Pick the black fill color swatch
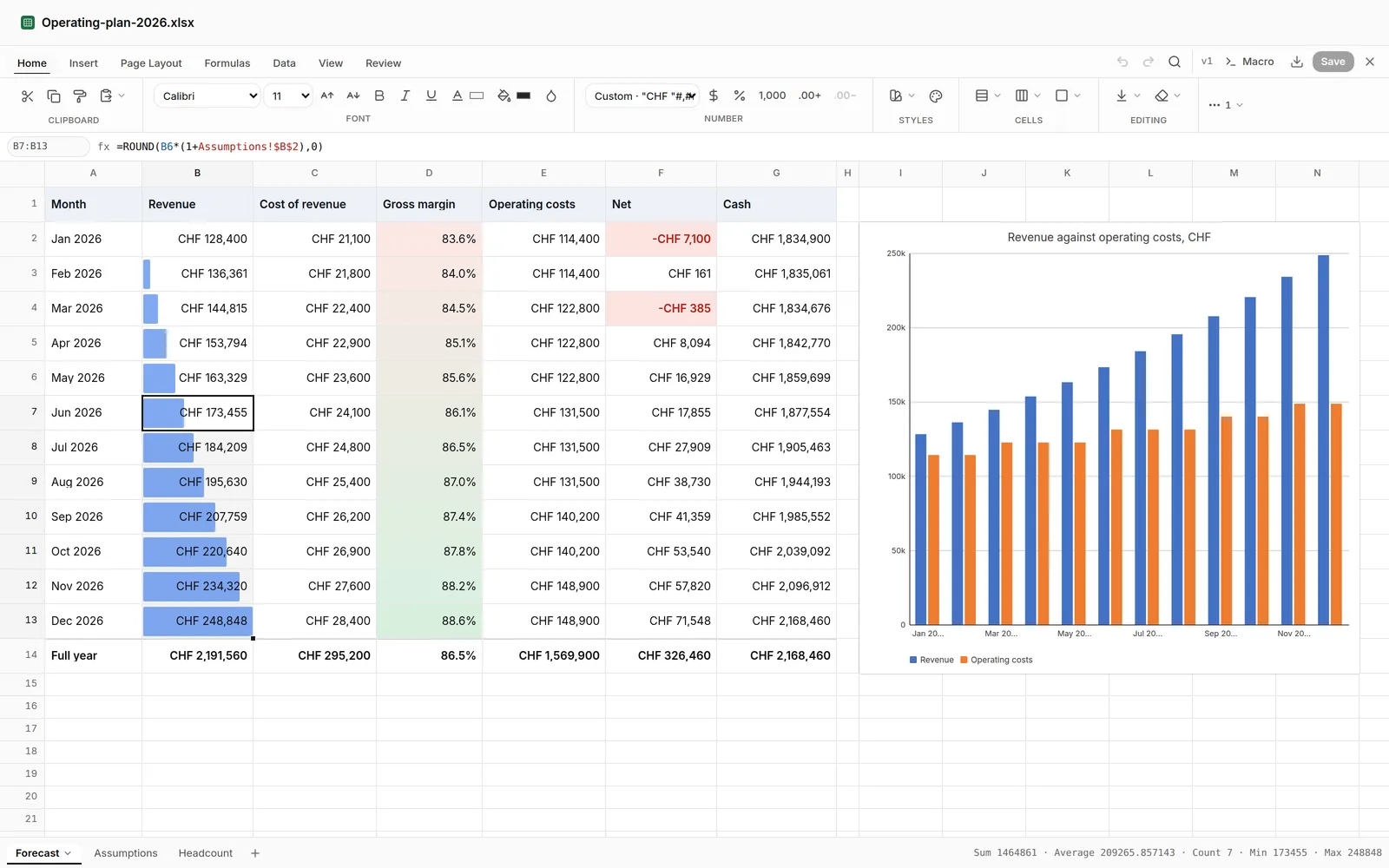This screenshot has height=868, width=1389. pyautogui.click(x=523, y=96)
